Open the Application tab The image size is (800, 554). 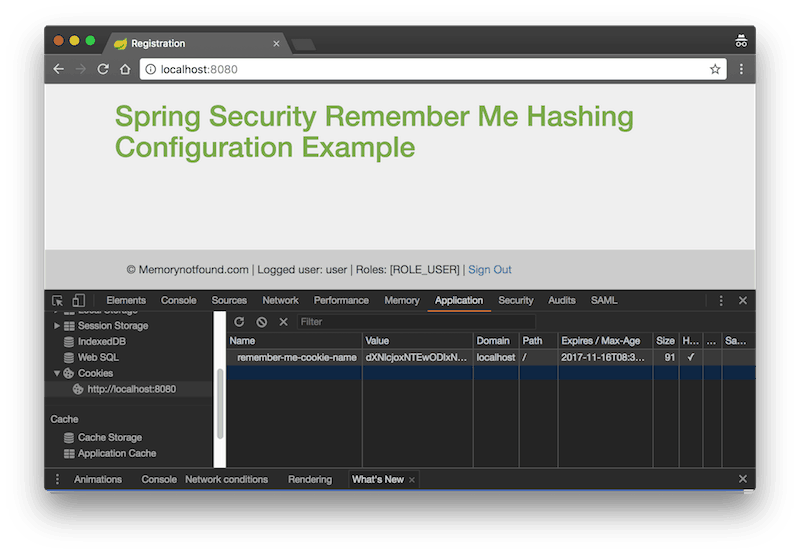[459, 300]
